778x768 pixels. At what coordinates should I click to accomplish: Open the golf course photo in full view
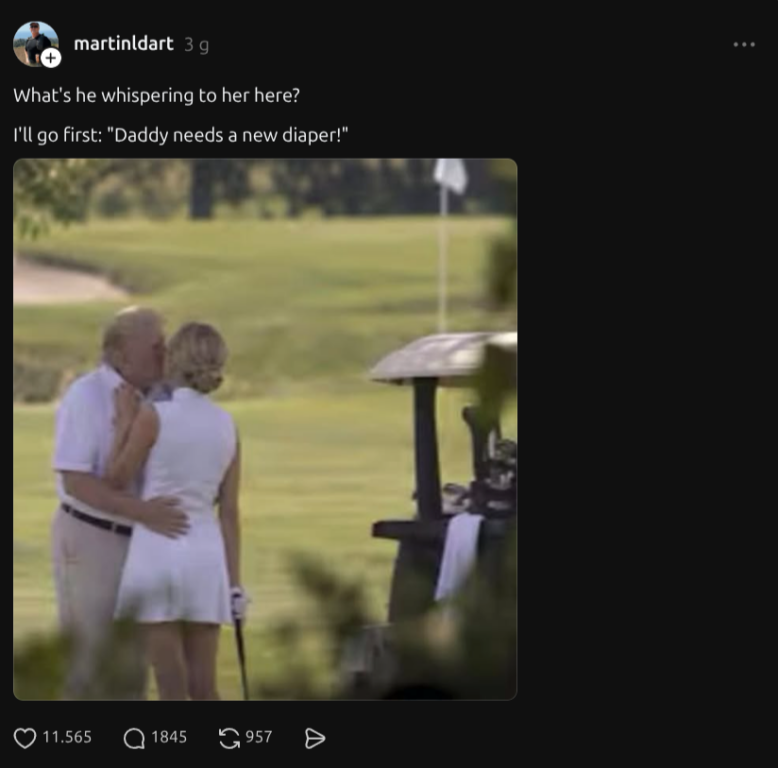[265, 429]
